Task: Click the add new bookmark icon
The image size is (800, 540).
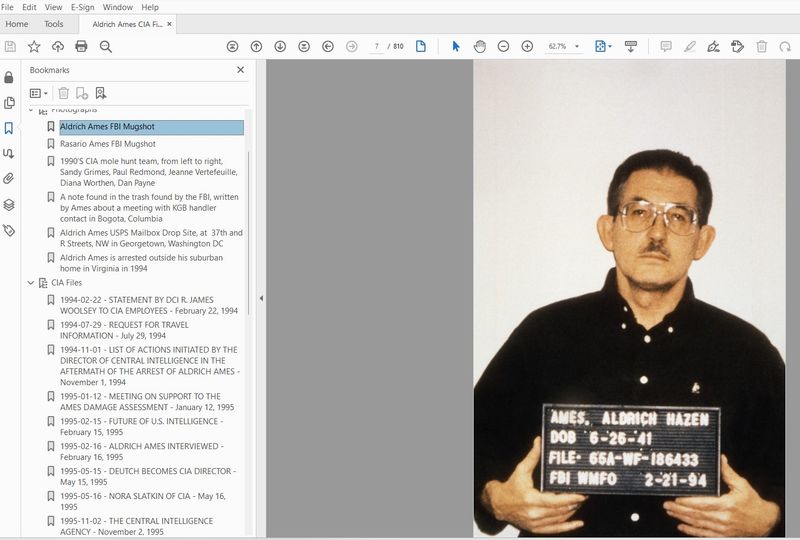Action: click(82, 93)
